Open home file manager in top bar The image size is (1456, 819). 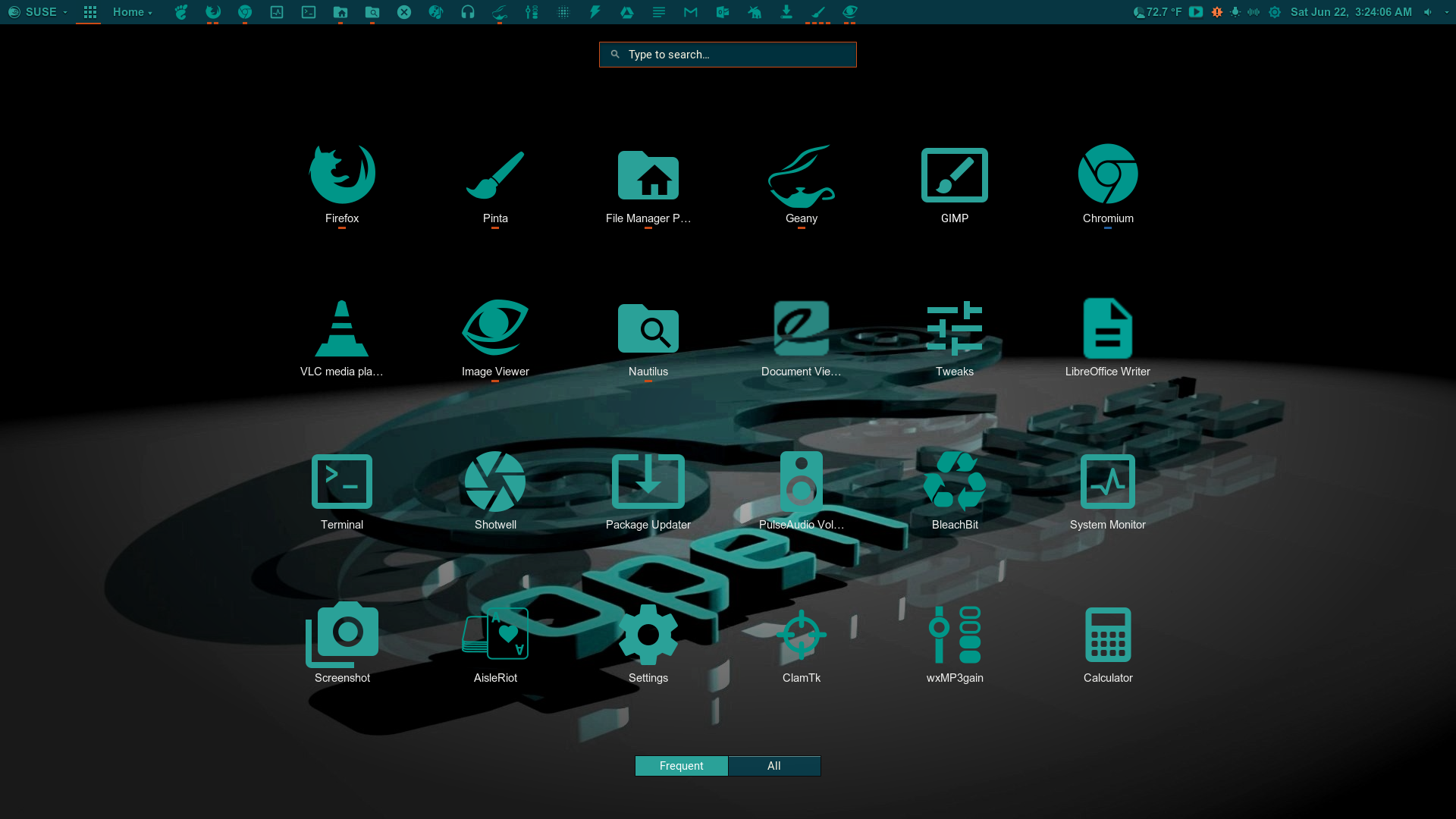[x=340, y=12]
